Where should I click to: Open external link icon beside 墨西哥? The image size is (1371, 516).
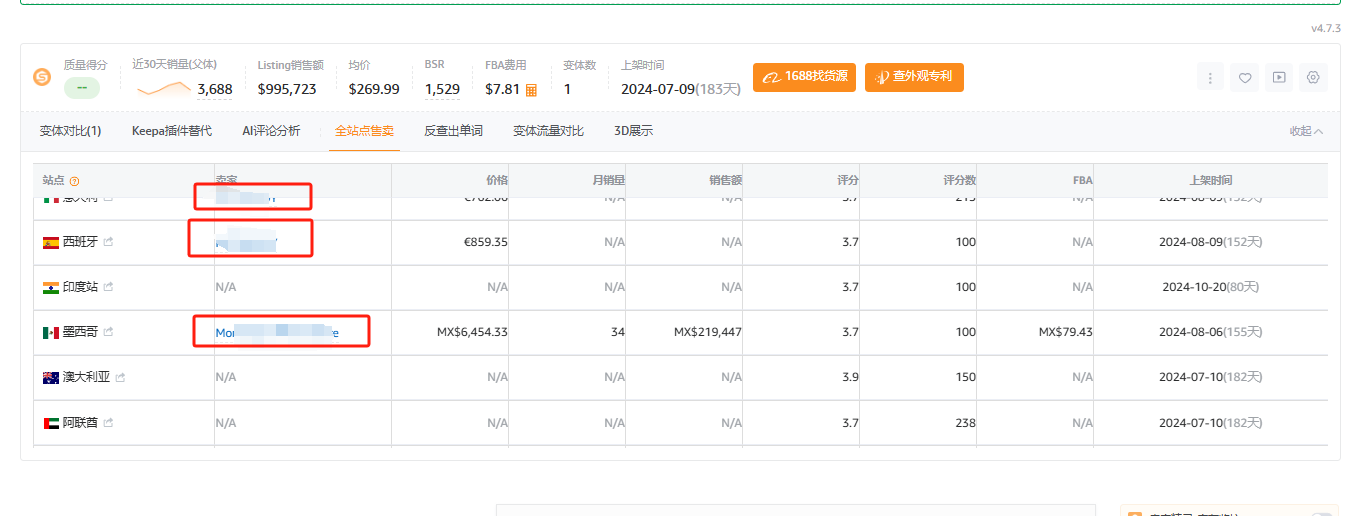(108, 332)
